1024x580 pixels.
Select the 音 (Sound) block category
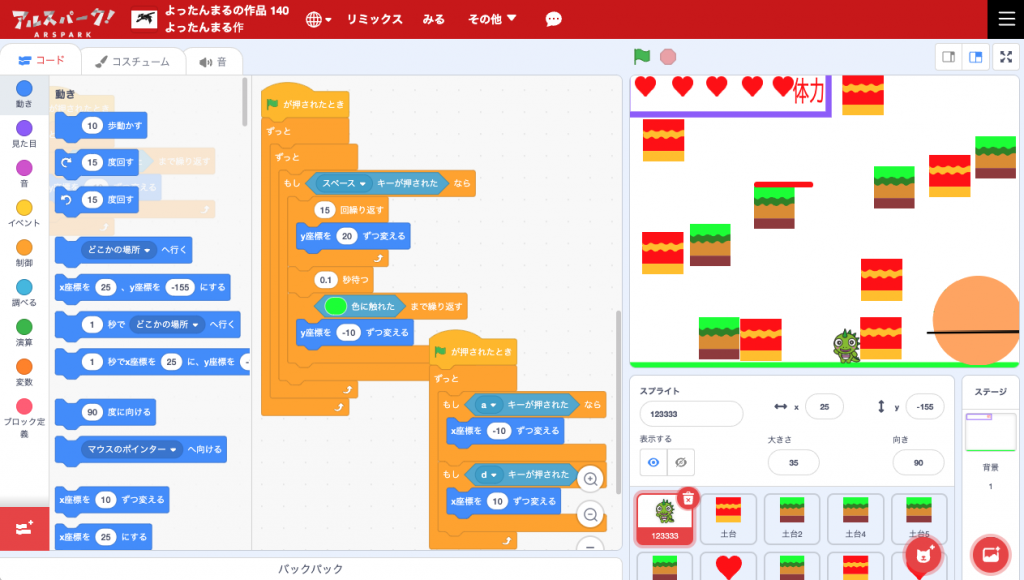tap(24, 173)
